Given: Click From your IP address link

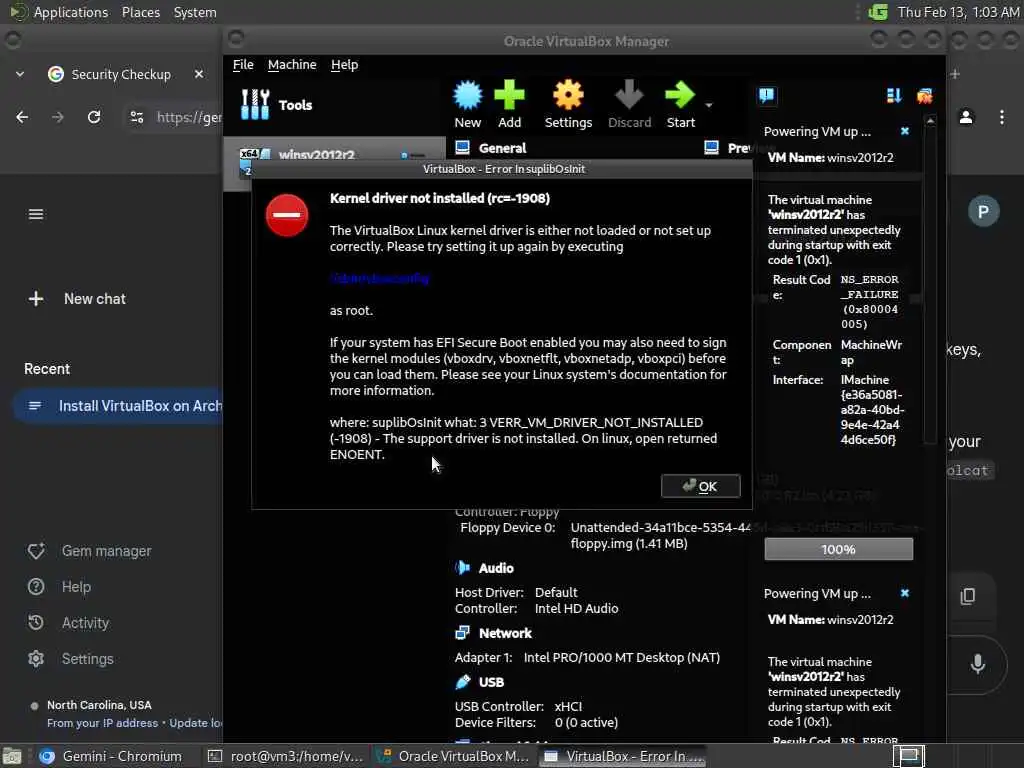Looking at the screenshot, I should (103, 723).
